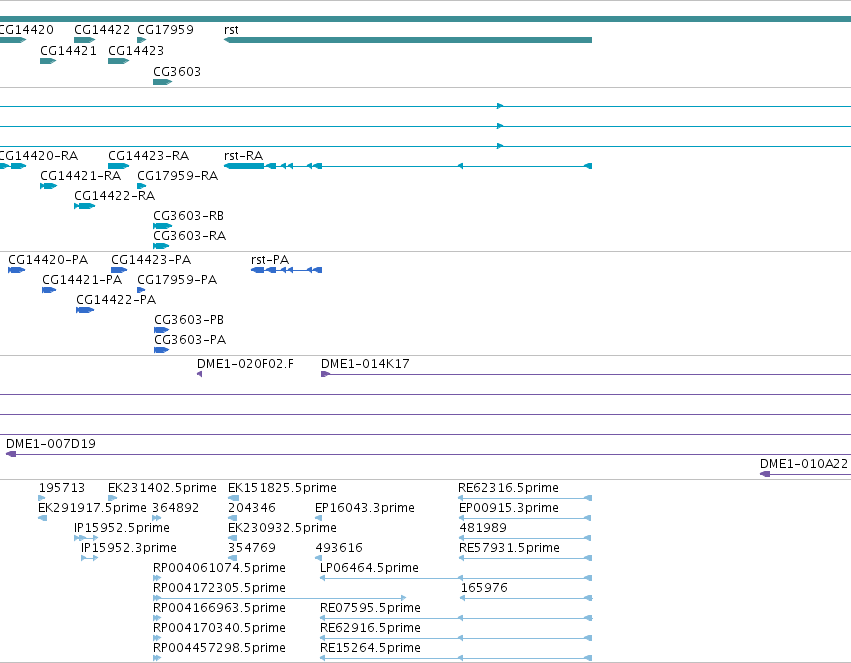
Task: Select the CG14423-PA protein label
Action: pyautogui.click(x=151, y=260)
